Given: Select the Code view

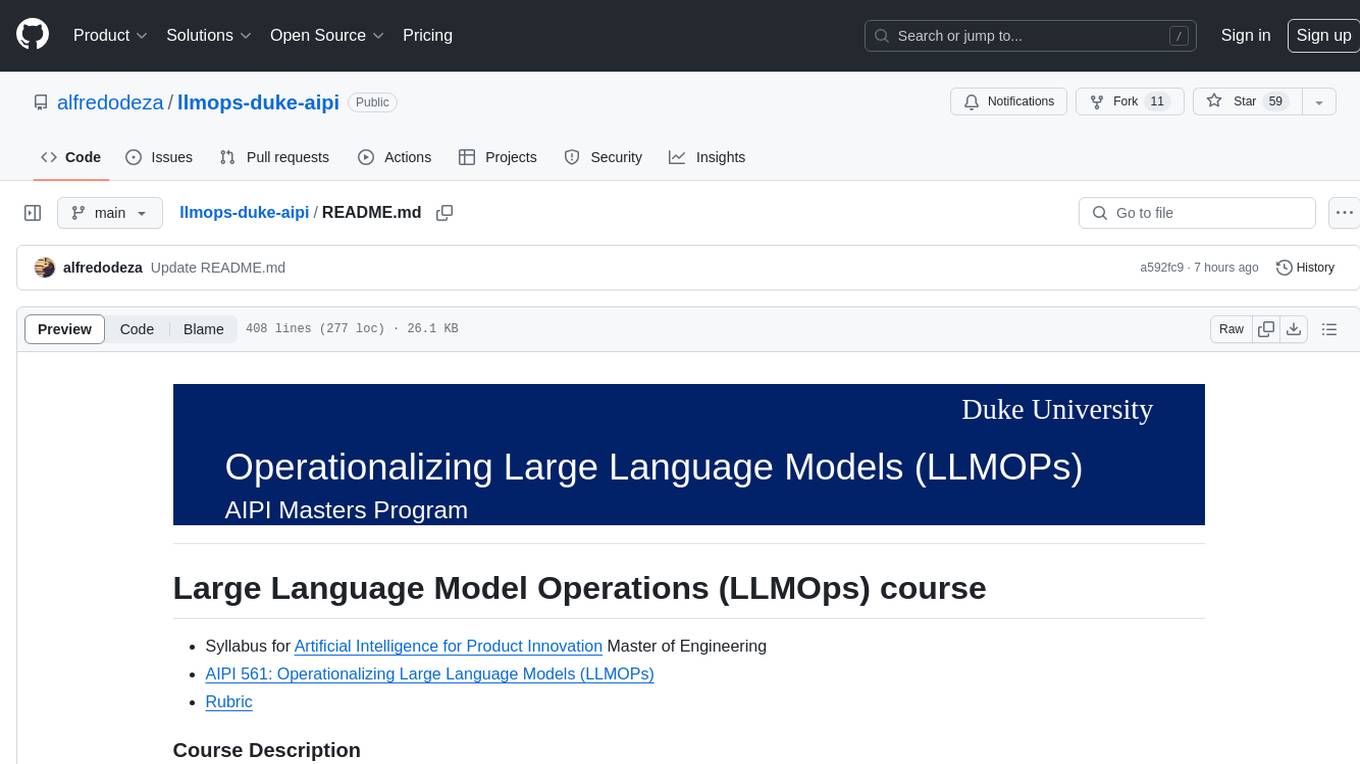Looking at the screenshot, I should (137, 329).
